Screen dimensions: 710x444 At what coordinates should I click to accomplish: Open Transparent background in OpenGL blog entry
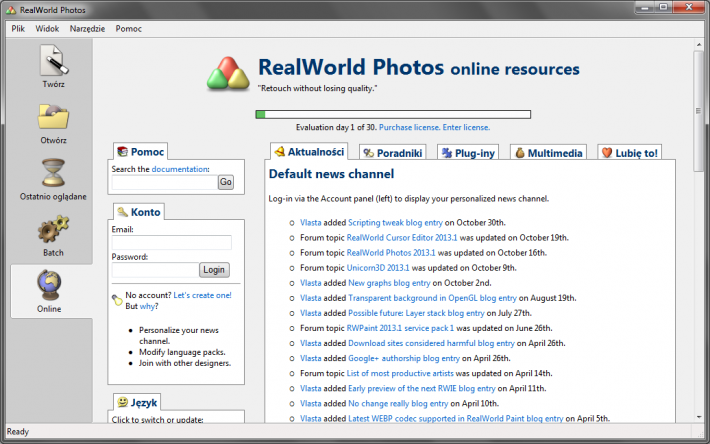432,298
